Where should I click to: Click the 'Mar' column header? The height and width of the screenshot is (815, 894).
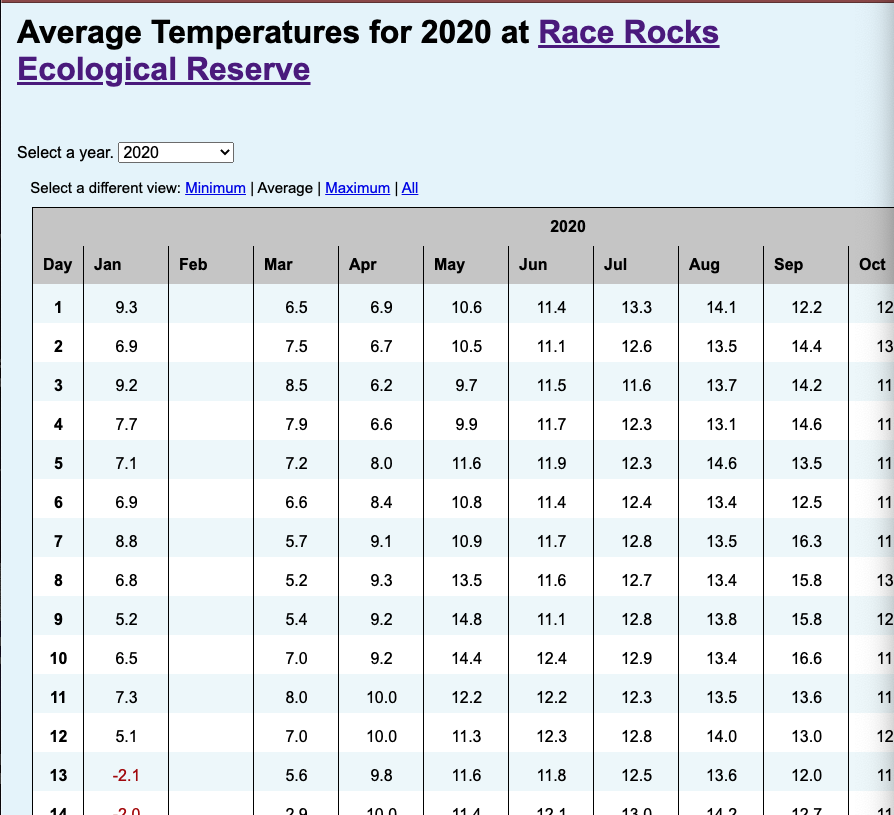(278, 265)
